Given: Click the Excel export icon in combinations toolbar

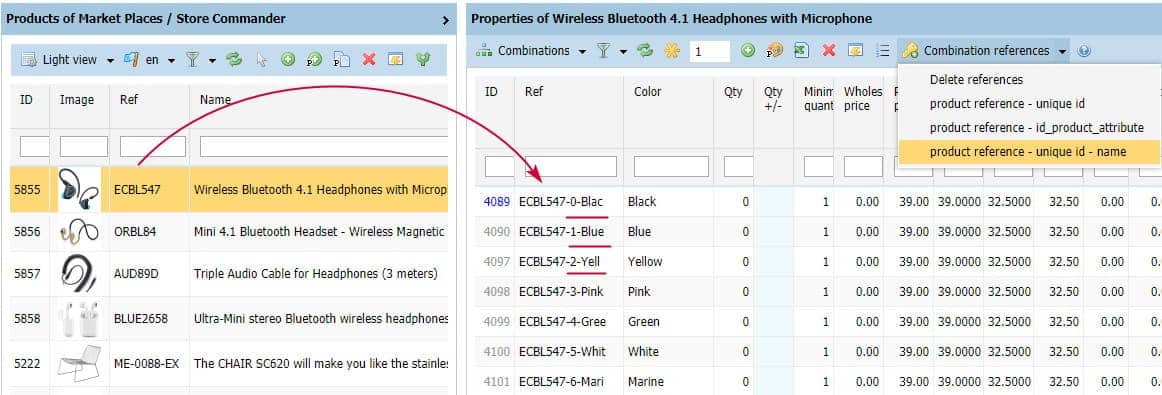Looking at the screenshot, I should 801,50.
